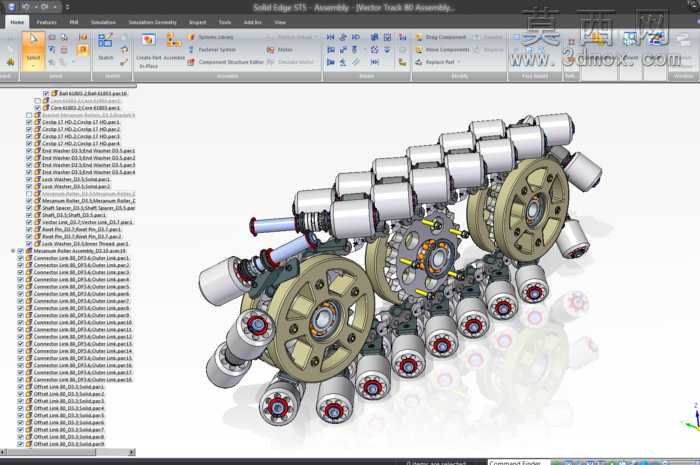The image size is (700, 465).
Task: Click the Simulate Motor icon
Action: tap(271, 62)
